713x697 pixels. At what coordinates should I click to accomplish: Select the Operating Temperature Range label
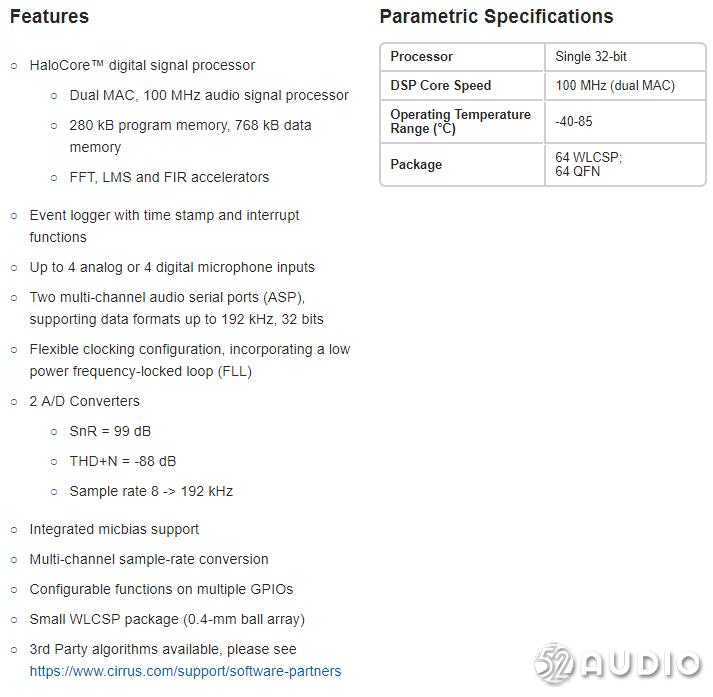pos(460,121)
